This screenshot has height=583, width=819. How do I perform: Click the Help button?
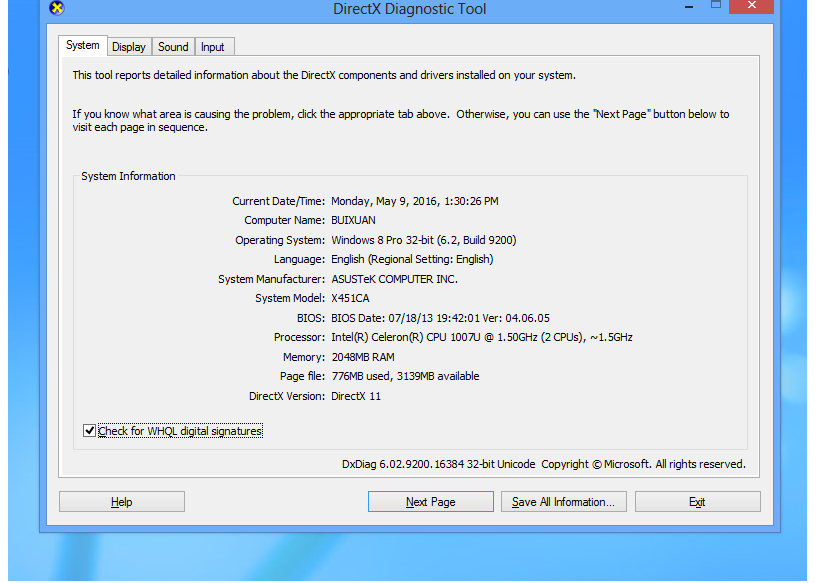[x=122, y=502]
